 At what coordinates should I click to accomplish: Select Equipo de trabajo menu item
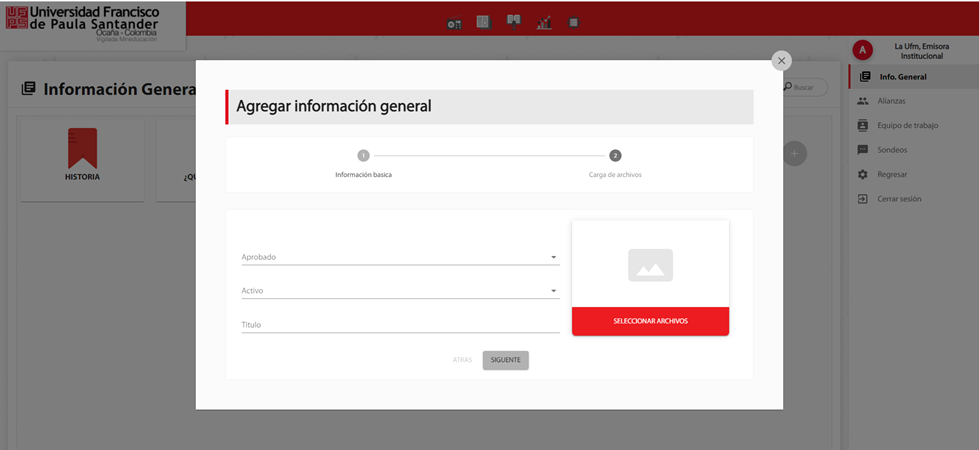(x=908, y=125)
